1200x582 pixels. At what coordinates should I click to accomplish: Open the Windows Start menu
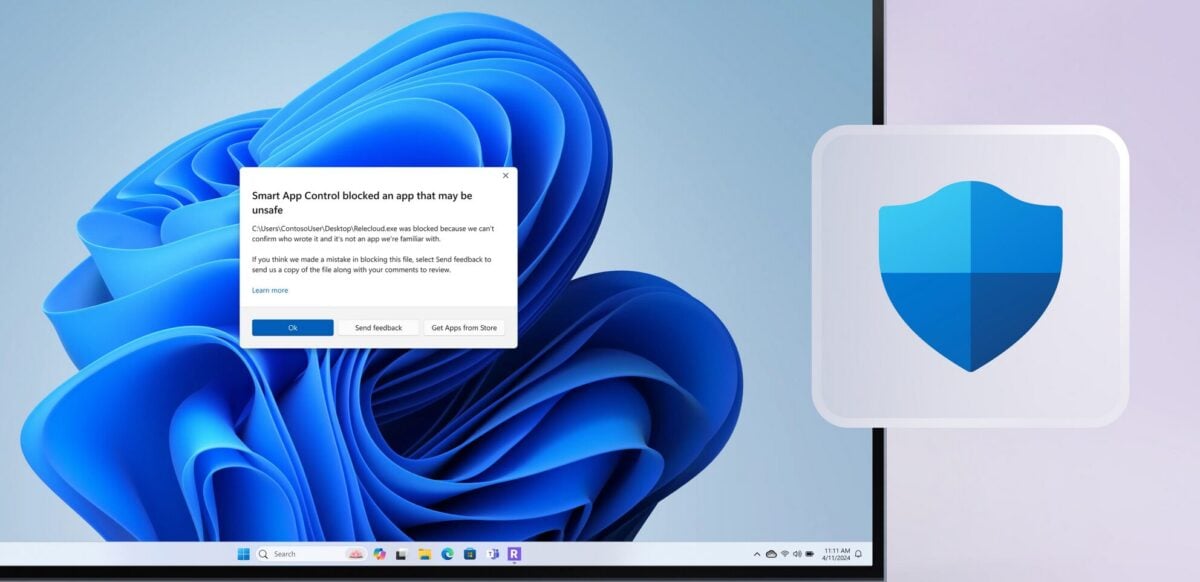[243, 554]
